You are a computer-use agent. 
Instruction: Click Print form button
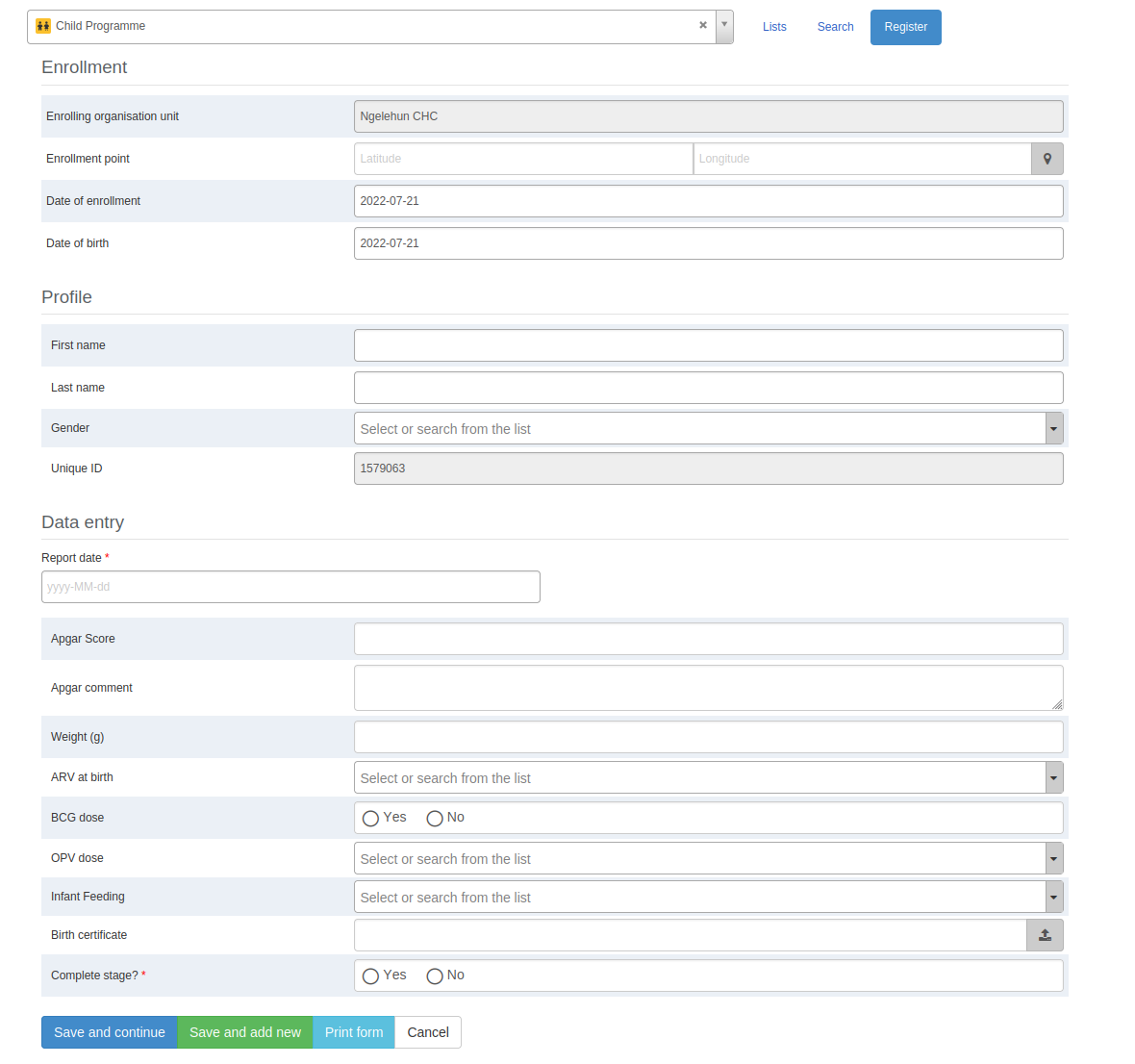[353, 1032]
